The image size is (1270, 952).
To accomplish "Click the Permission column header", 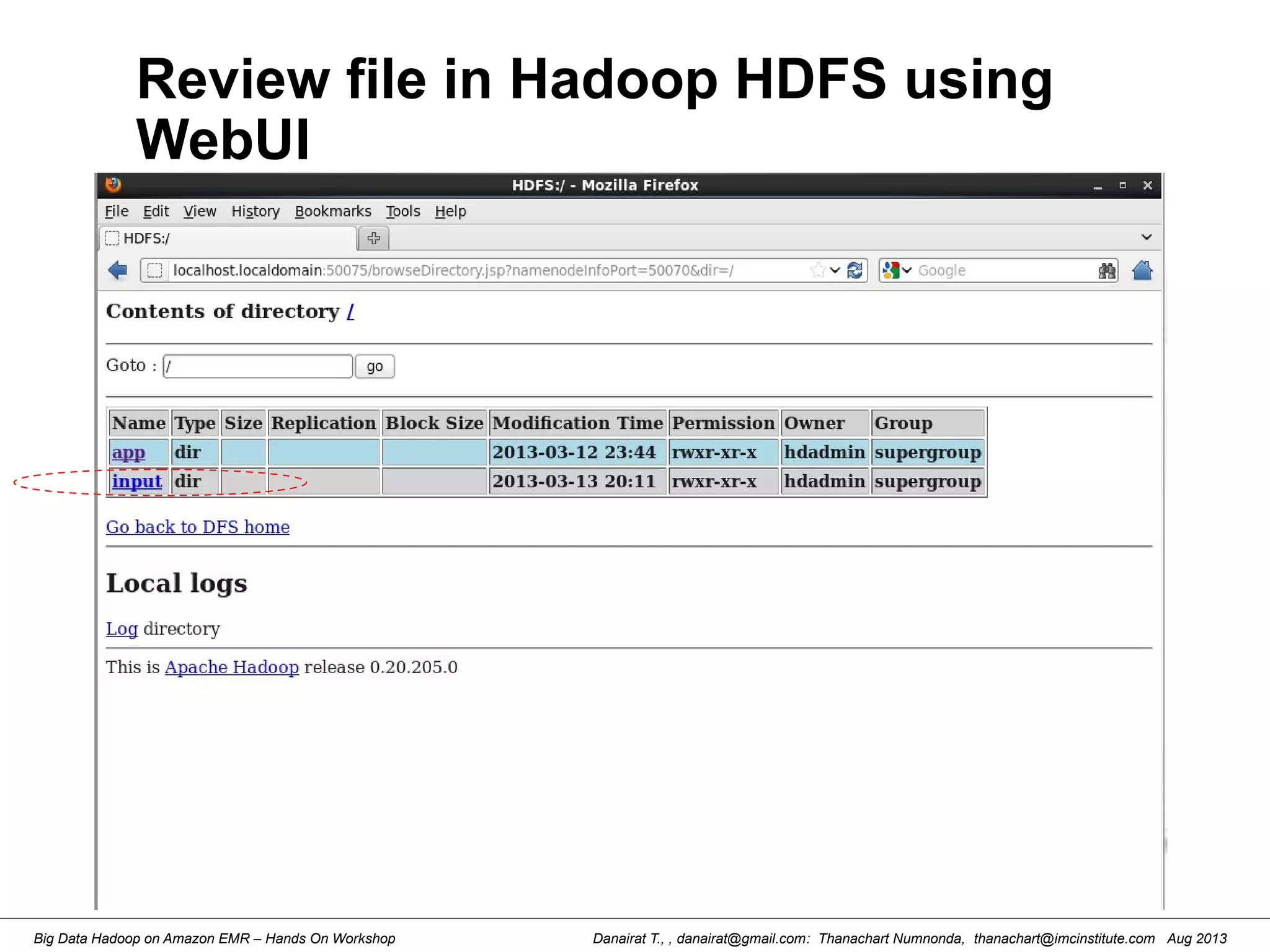I will tap(724, 423).
